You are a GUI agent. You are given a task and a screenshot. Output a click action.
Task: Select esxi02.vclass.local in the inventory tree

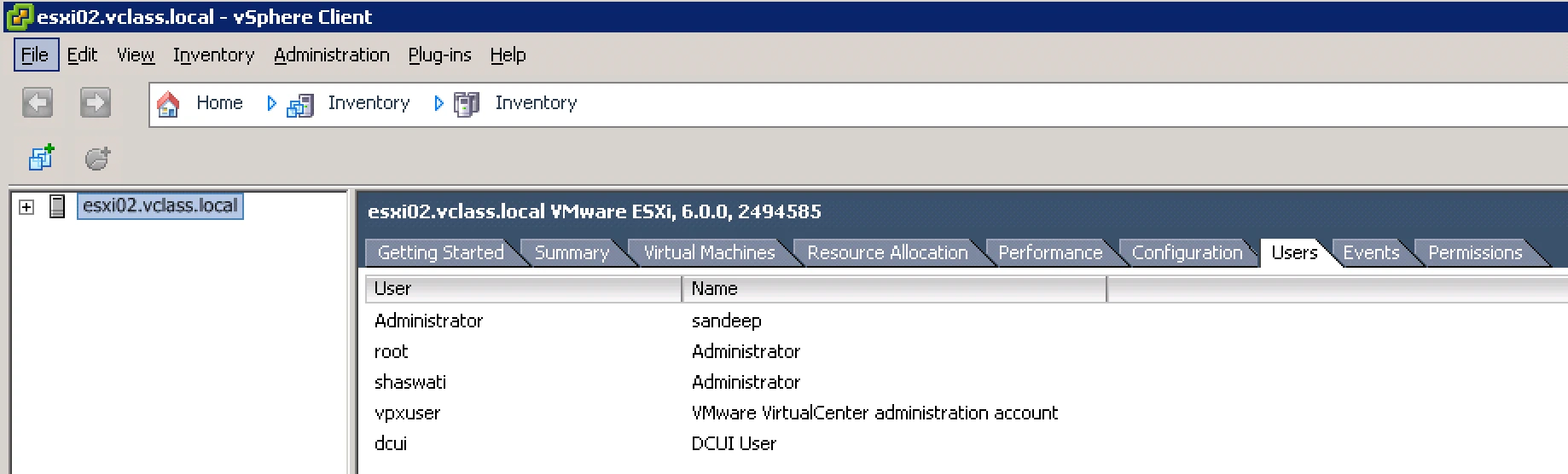[x=160, y=206]
